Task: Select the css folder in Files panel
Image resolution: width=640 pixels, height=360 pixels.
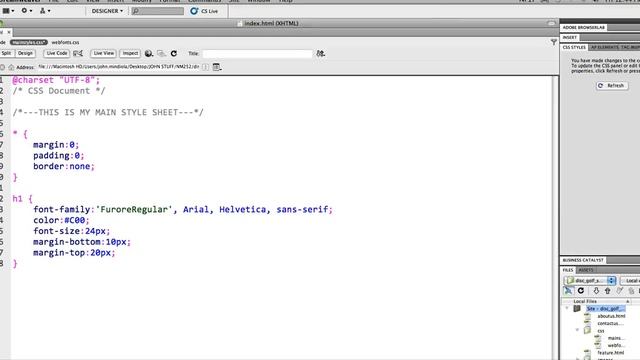Action: tap(601, 331)
